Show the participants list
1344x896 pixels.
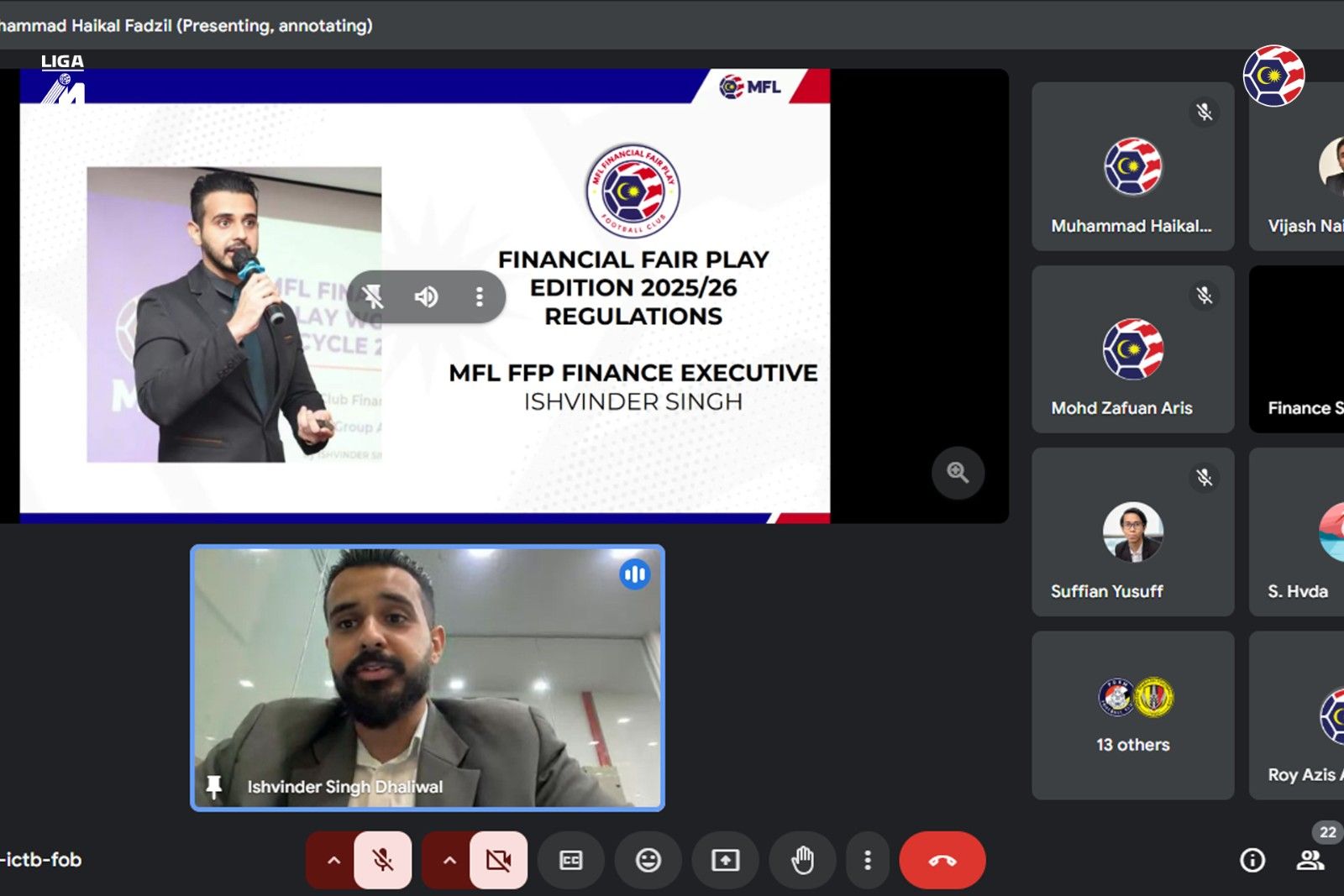click(1310, 860)
